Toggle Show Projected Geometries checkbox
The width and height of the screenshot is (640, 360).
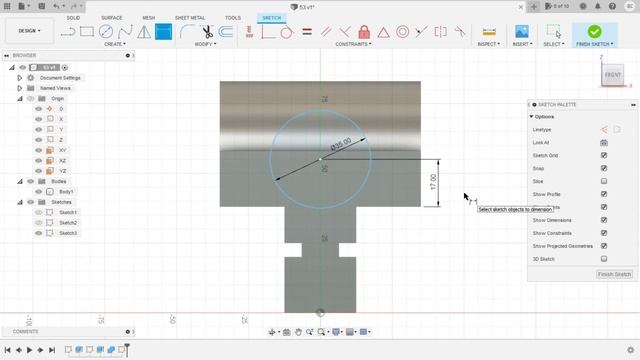(604, 246)
